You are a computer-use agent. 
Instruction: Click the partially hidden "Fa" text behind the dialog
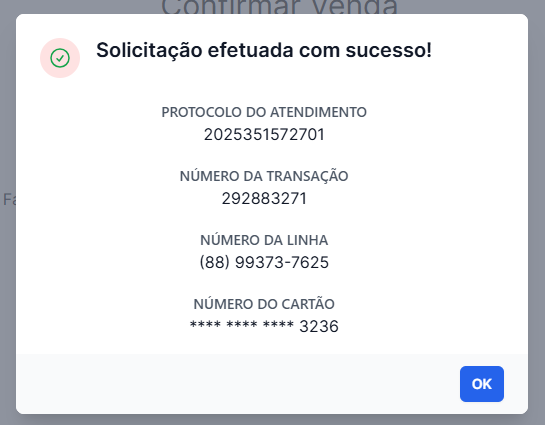[x=9, y=199]
